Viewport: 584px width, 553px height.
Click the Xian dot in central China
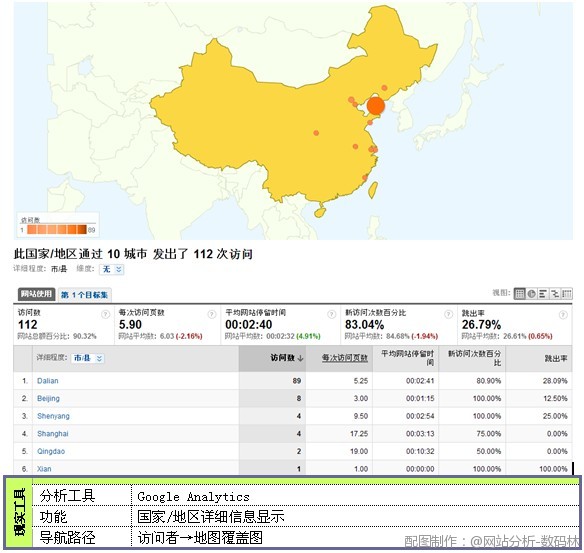click(316, 133)
